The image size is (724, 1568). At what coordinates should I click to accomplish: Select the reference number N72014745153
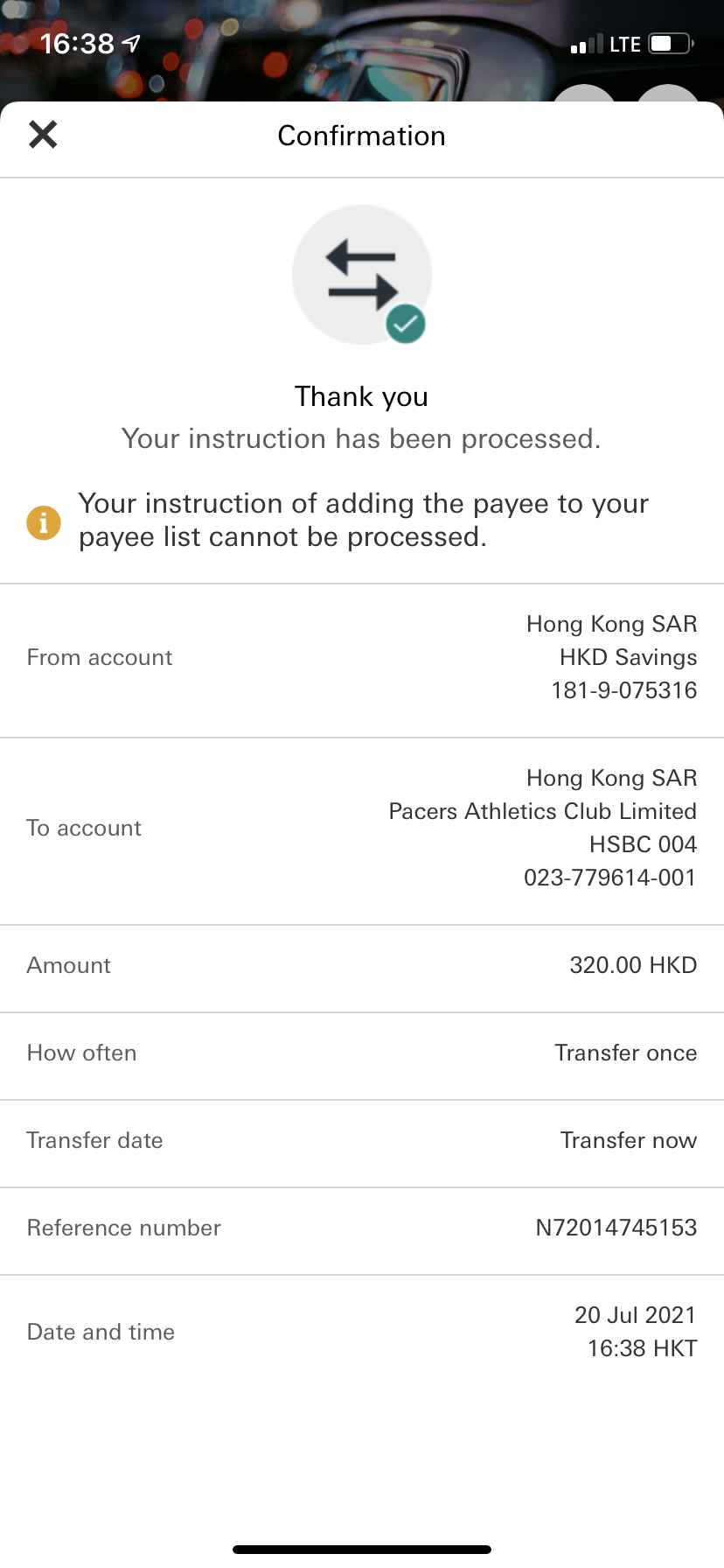pos(616,1228)
